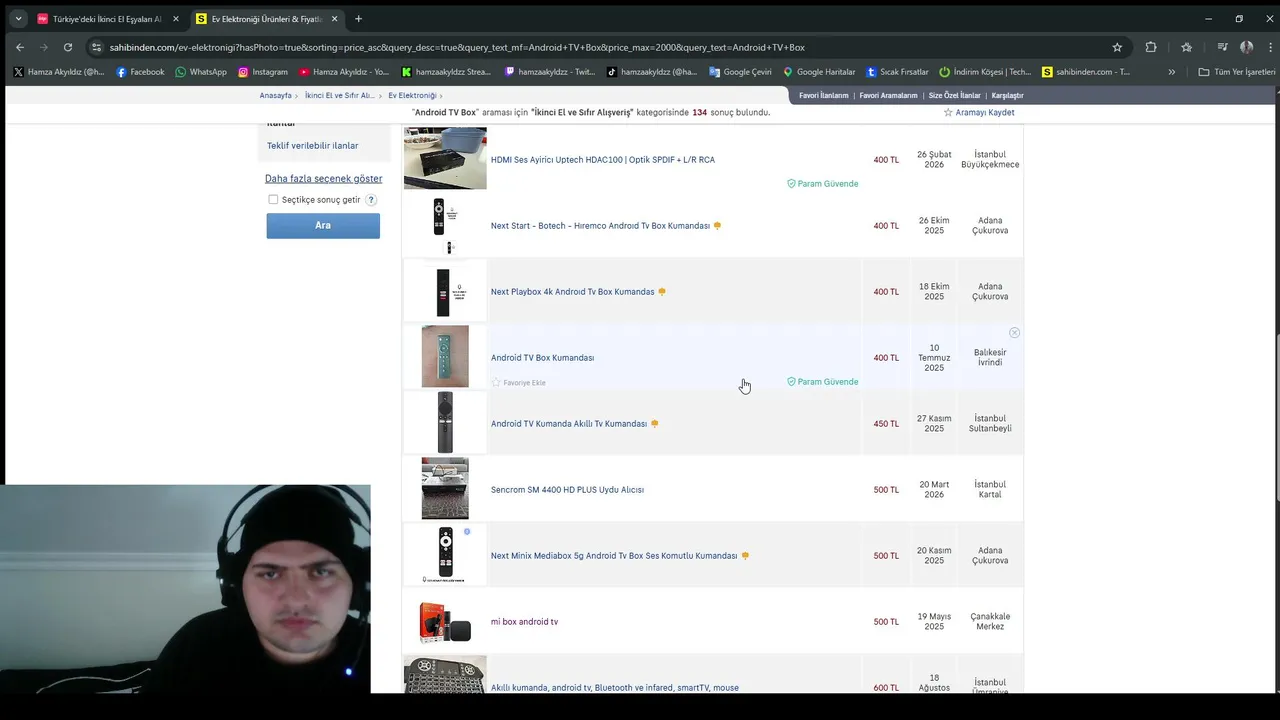Open the Android TV Kumanda Akıllı listing

click(x=569, y=424)
